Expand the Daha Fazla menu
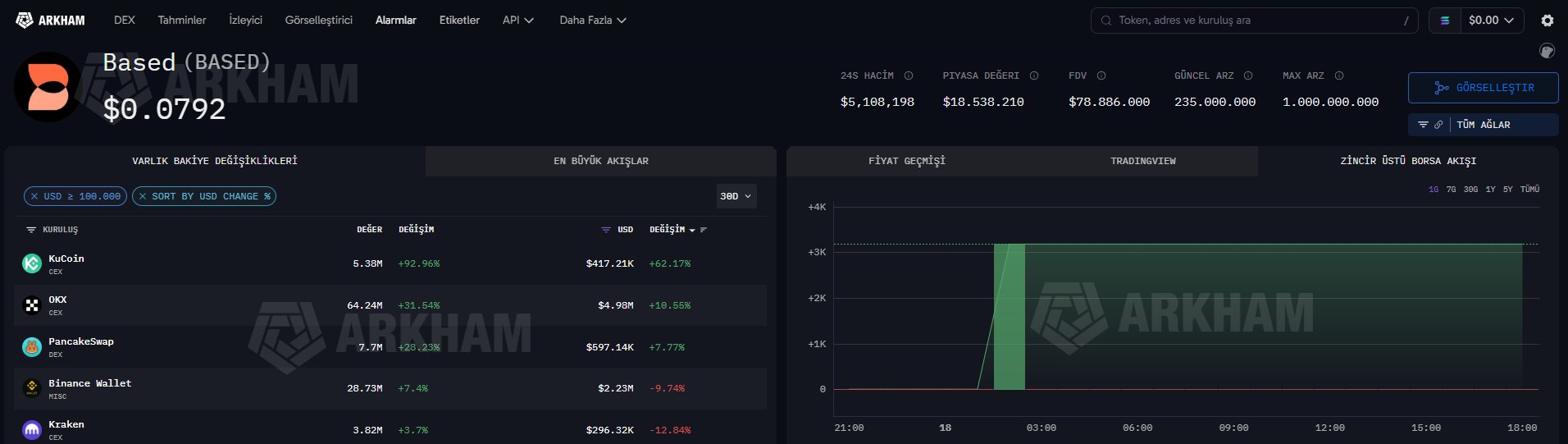The width and height of the screenshot is (1568, 444). [593, 20]
